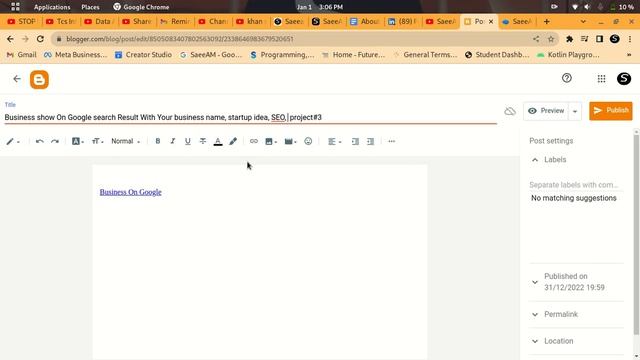The height and width of the screenshot is (360, 640).
Task: Open the font type dropdown
Action: click(78, 141)
